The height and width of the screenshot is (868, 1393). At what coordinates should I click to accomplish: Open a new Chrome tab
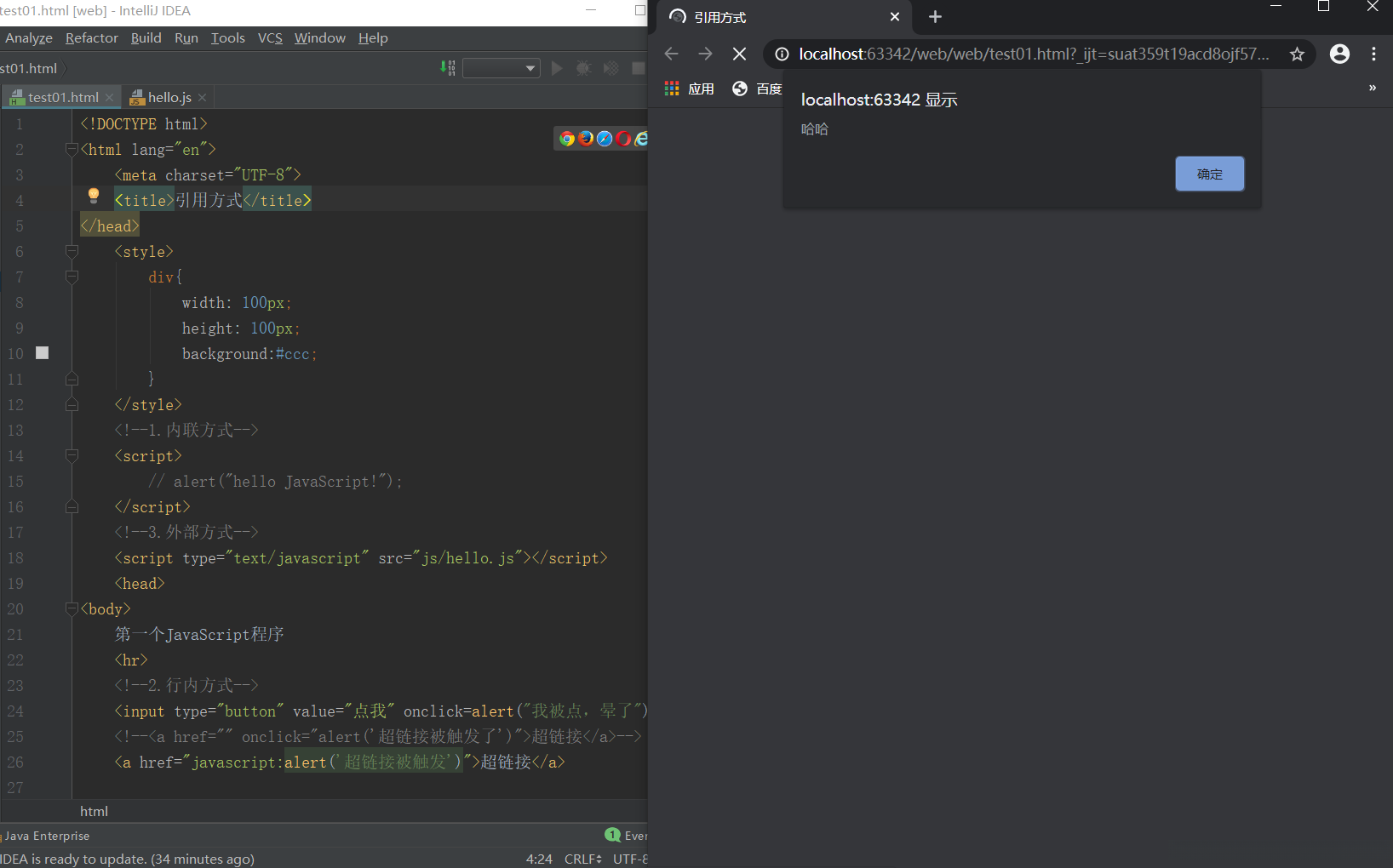(935, 17)
